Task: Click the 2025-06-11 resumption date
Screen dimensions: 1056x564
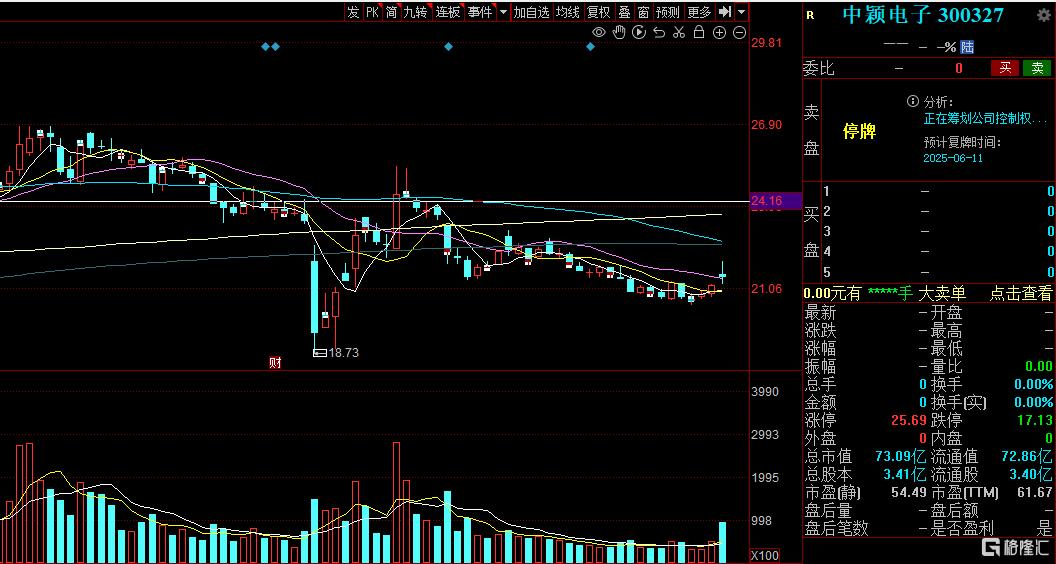Action: (x=953, y=158)
